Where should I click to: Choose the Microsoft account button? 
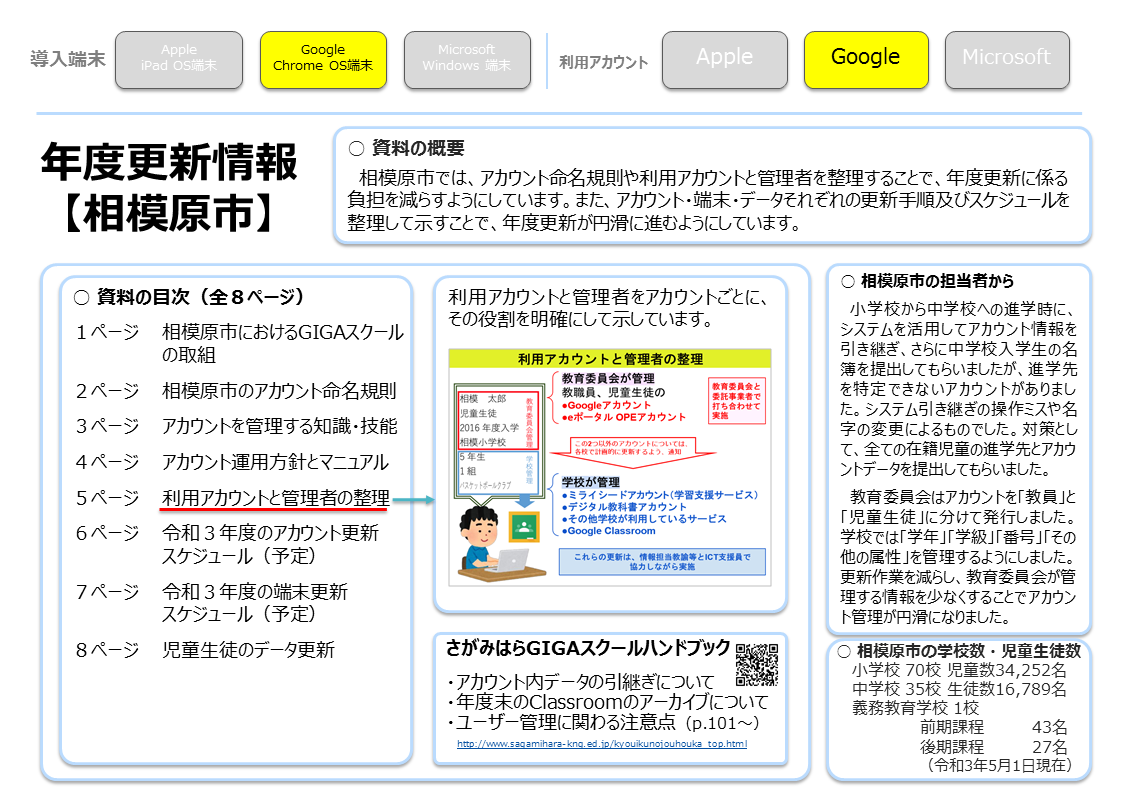pos(1006,58)
